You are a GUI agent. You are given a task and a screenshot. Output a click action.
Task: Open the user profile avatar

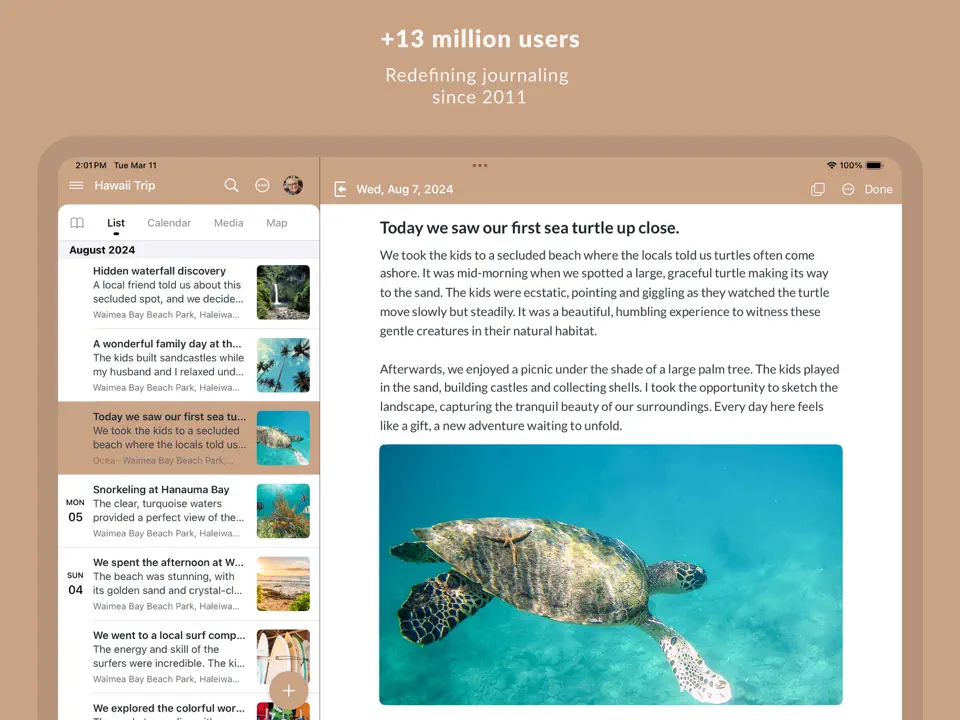tap(293, 186)
